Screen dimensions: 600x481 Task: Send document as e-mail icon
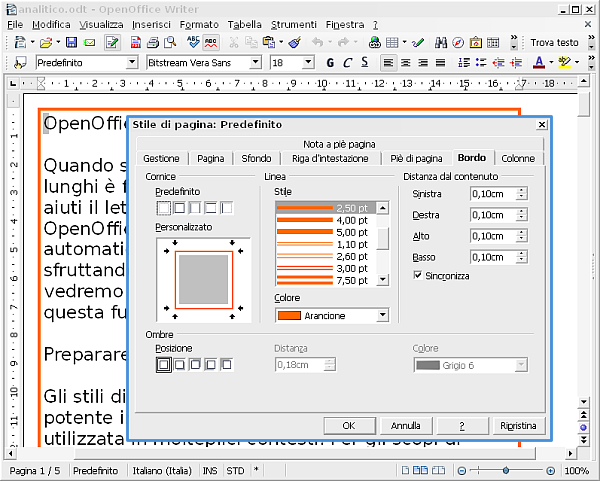coord(90,42)
